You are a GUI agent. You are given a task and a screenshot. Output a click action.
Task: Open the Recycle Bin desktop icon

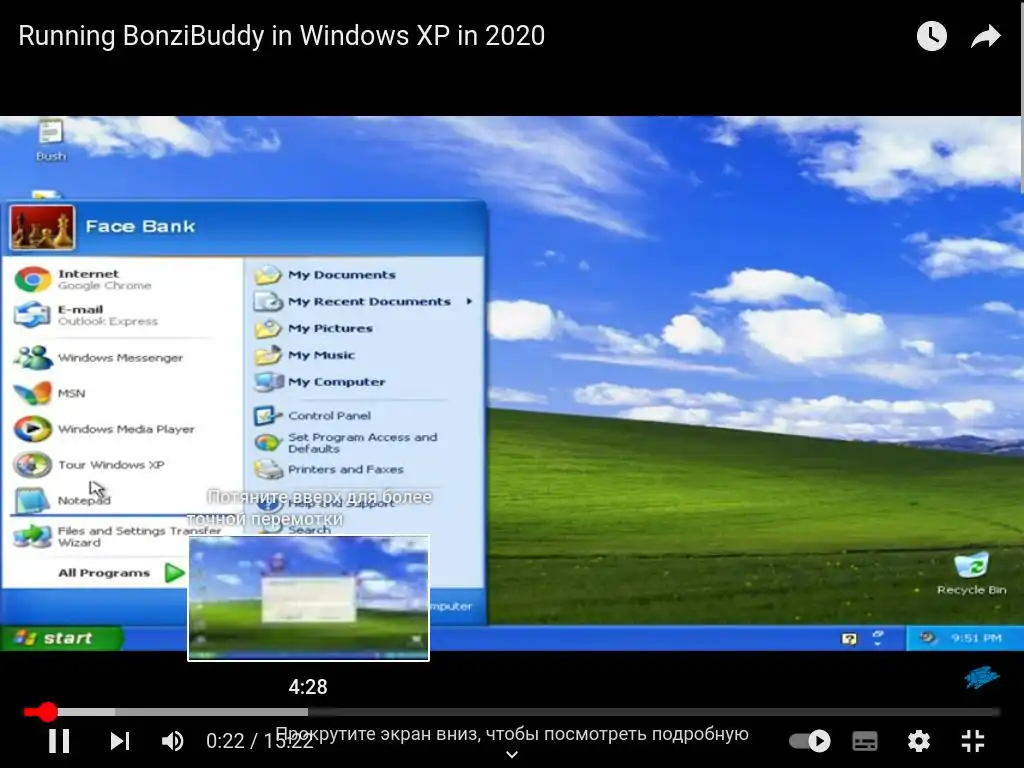click(971, 574)
